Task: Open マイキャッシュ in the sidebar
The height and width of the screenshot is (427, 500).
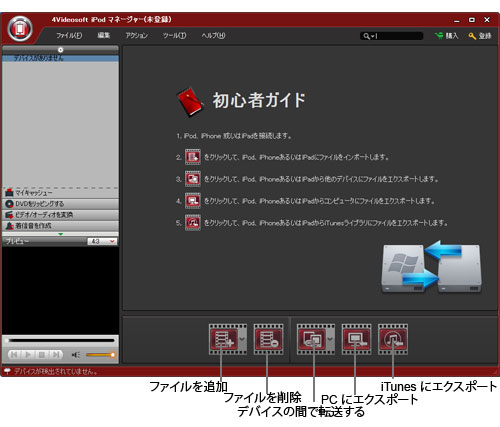Action: 60,193
